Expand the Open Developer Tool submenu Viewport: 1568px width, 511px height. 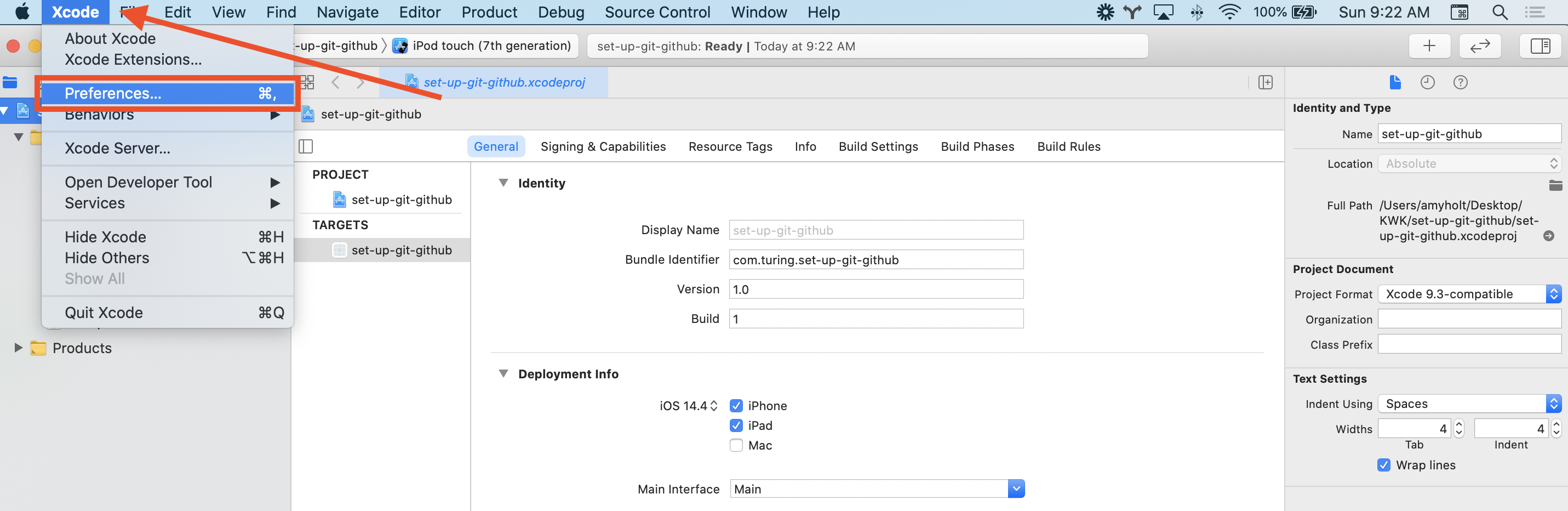[x=168, y=182]
